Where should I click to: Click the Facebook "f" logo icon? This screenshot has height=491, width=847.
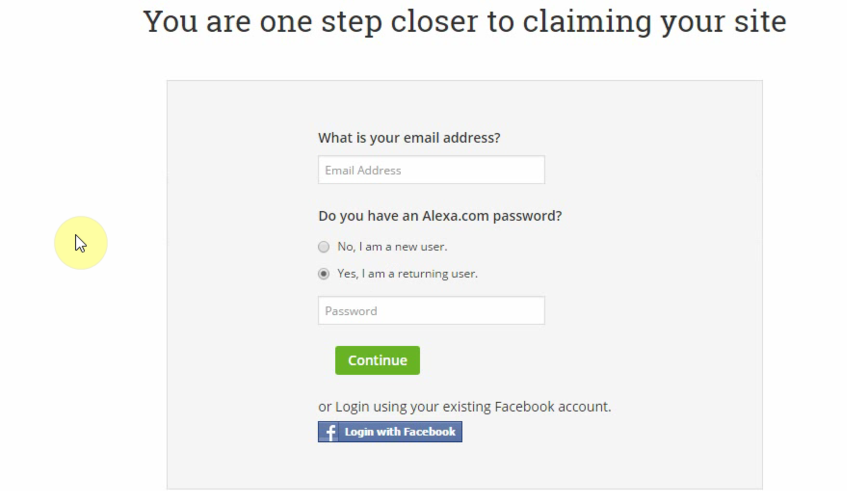pyautogui.click(x=329, y=432)
